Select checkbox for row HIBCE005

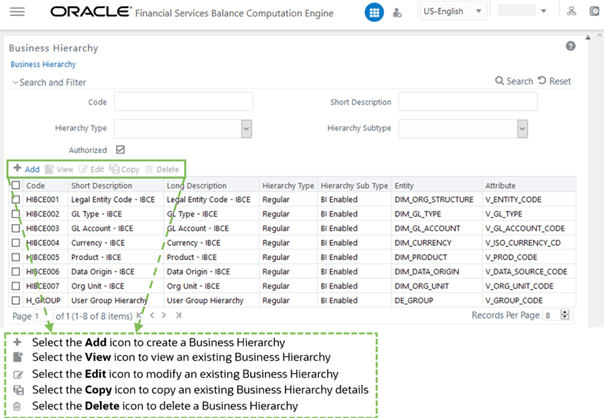16,257
